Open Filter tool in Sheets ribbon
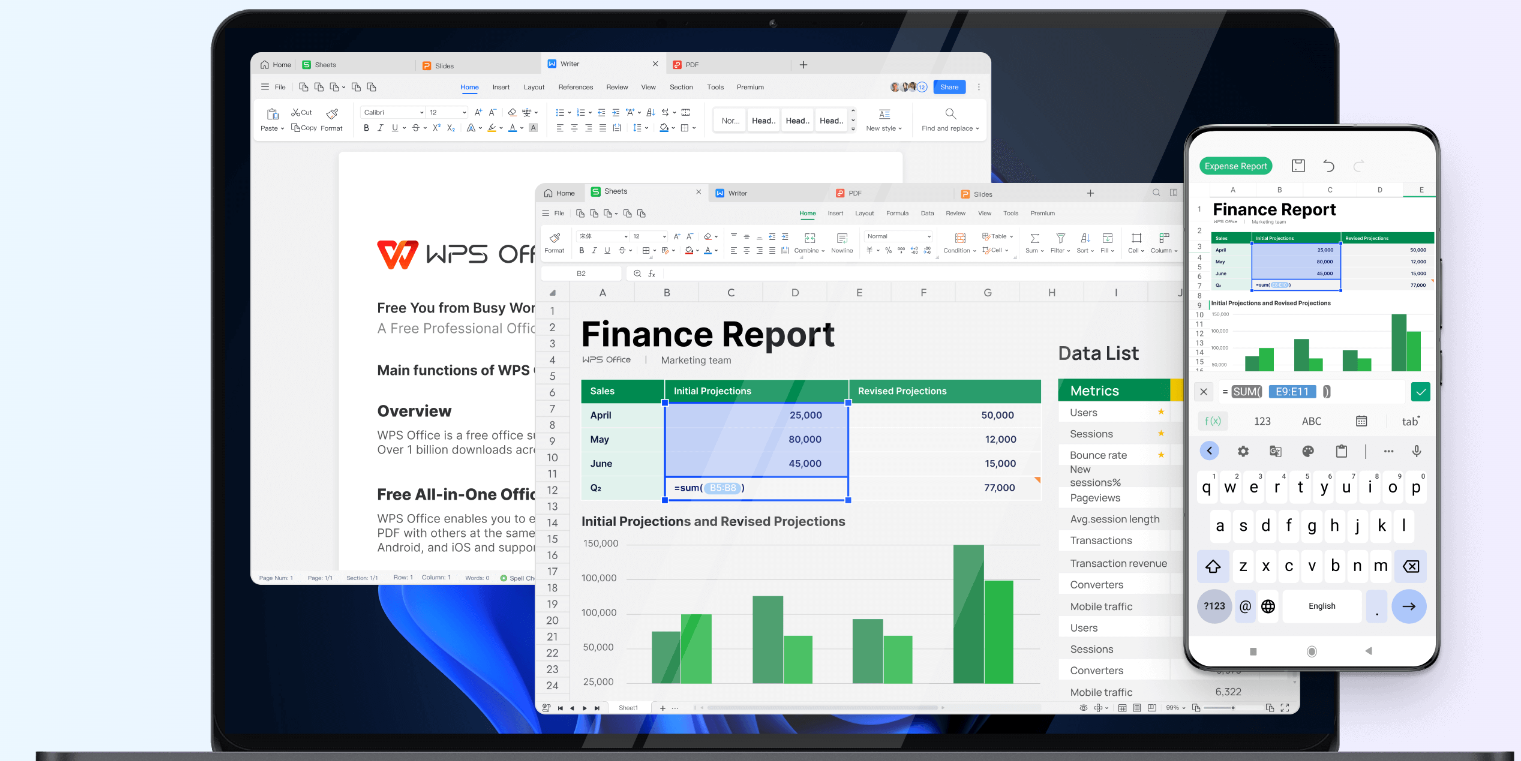1521x761 pixels. point(1060,243)
